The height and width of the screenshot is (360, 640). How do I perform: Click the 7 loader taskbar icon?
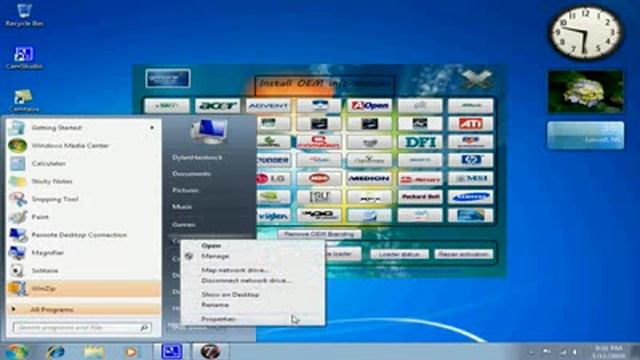click(x=211, y=351)
